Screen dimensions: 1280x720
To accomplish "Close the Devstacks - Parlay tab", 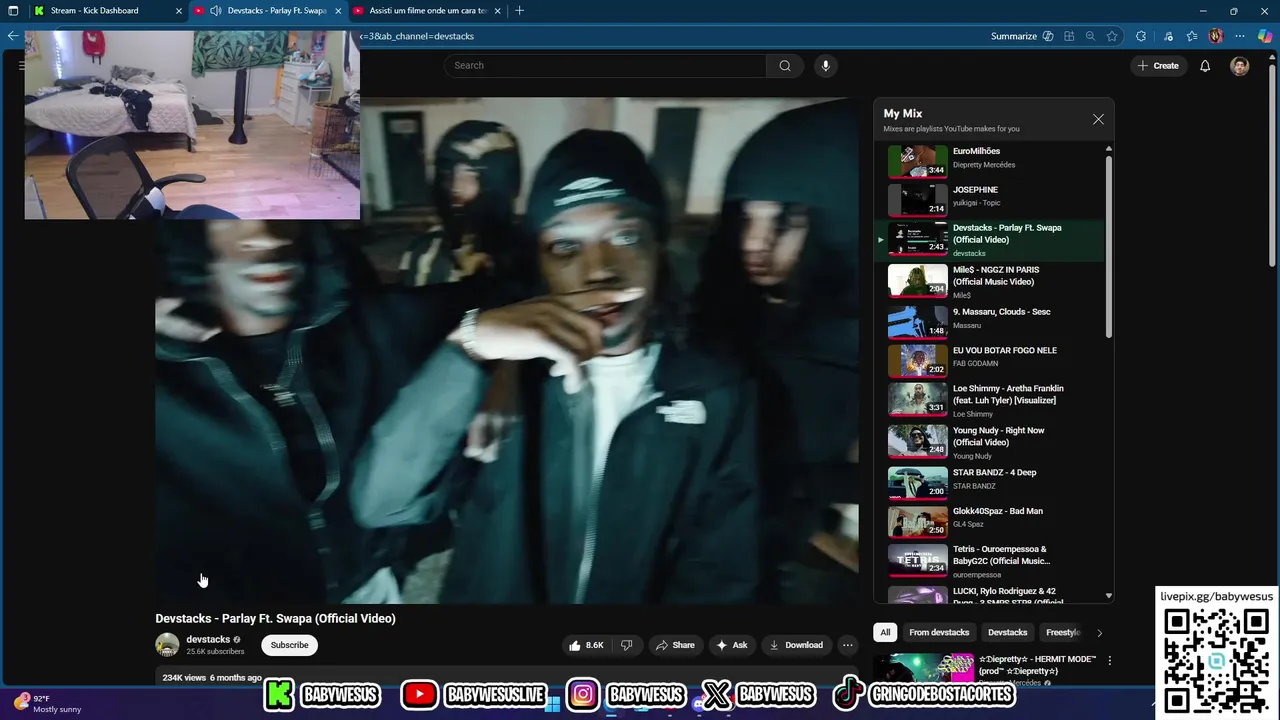I will tap(338, 11).
